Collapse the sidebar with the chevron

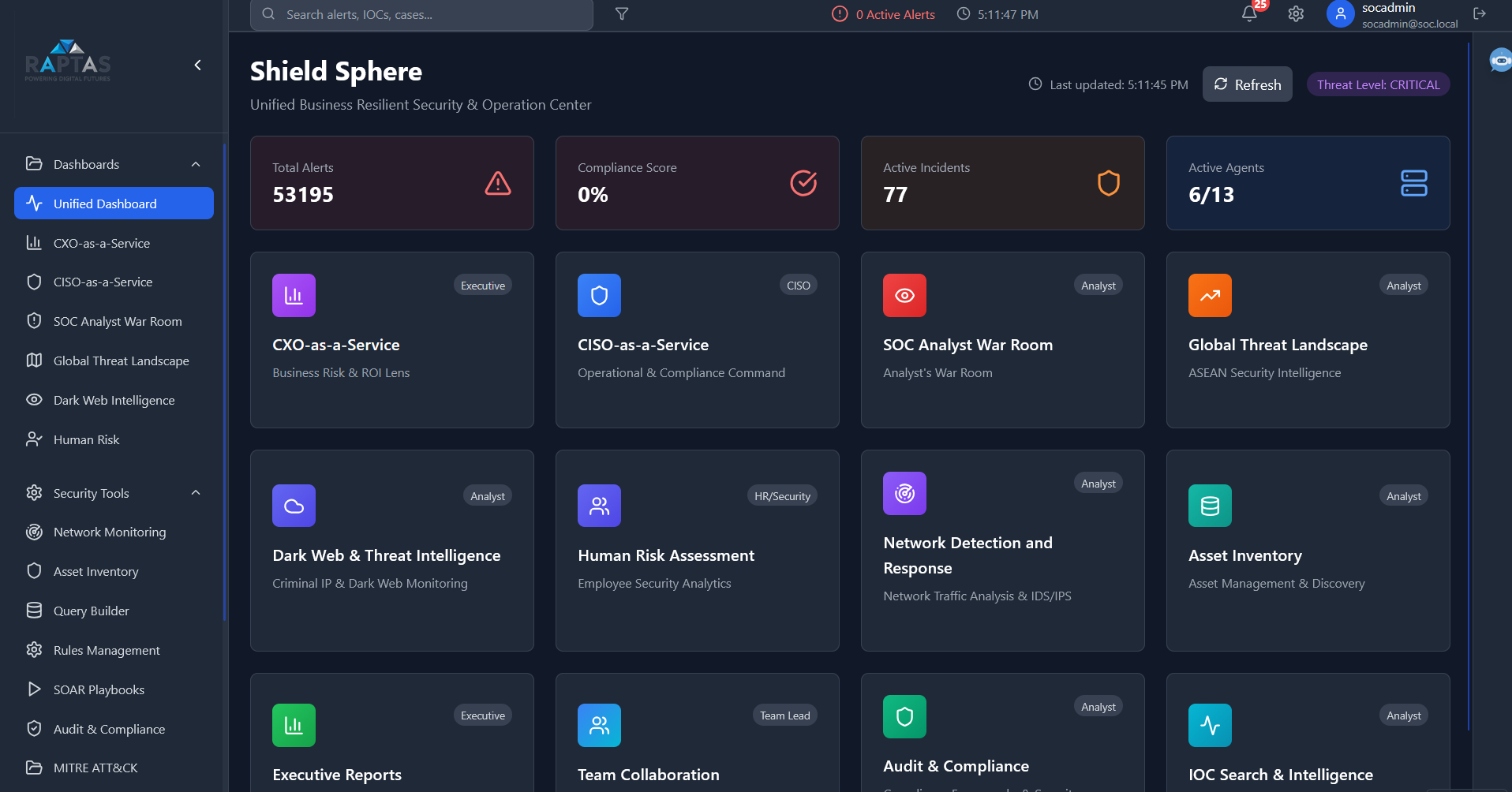pos(197,65)
